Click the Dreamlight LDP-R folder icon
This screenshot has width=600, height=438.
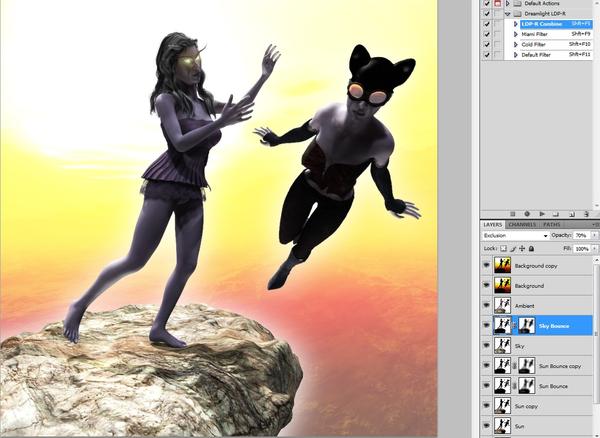pyautogui.click(x=517, y=14)
